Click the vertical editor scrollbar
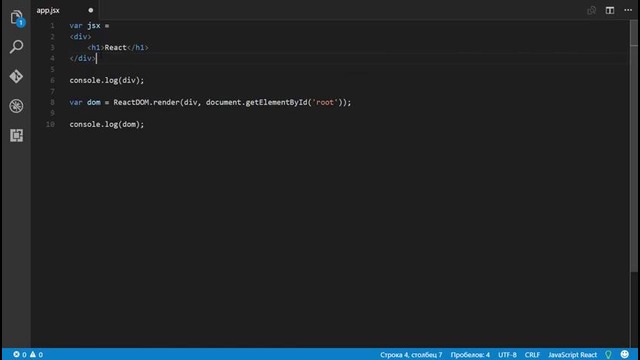Screen dimensions: 640x360 click(634, 147)
